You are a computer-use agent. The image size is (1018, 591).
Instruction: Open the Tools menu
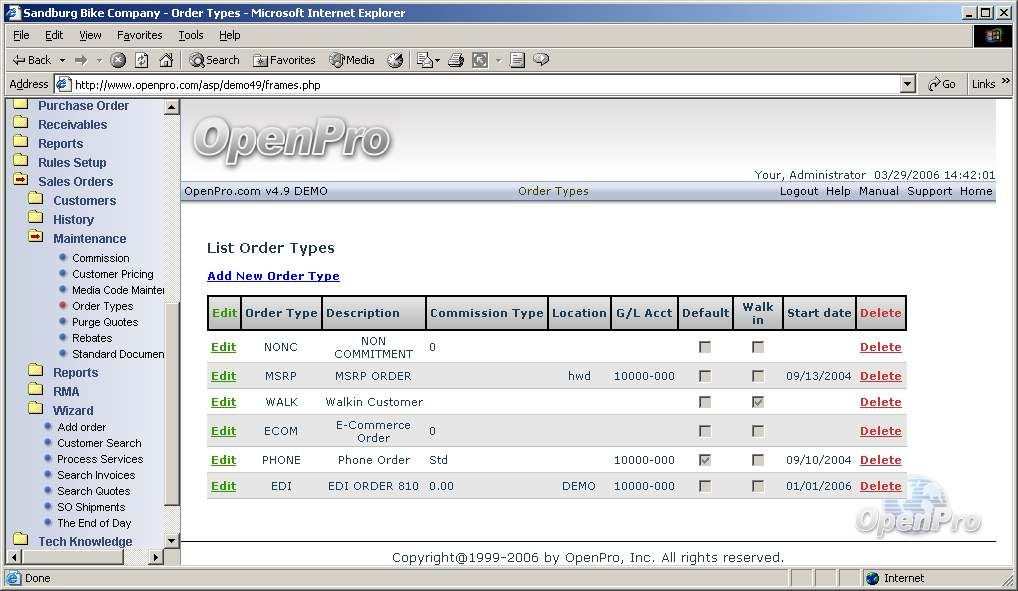point(190,35)
